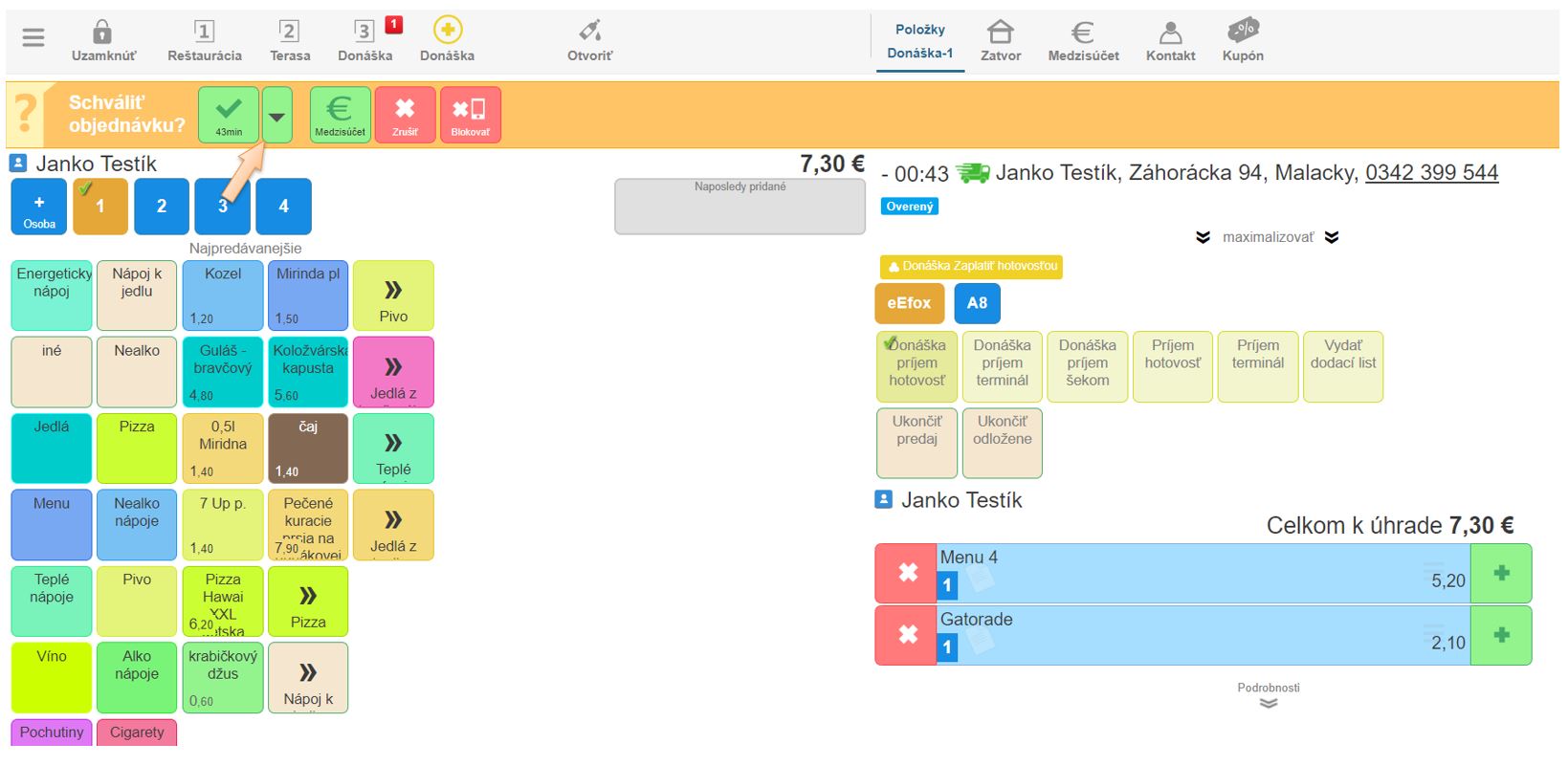Select Donáška príjem hotovosť payment option

click(917, 366)
